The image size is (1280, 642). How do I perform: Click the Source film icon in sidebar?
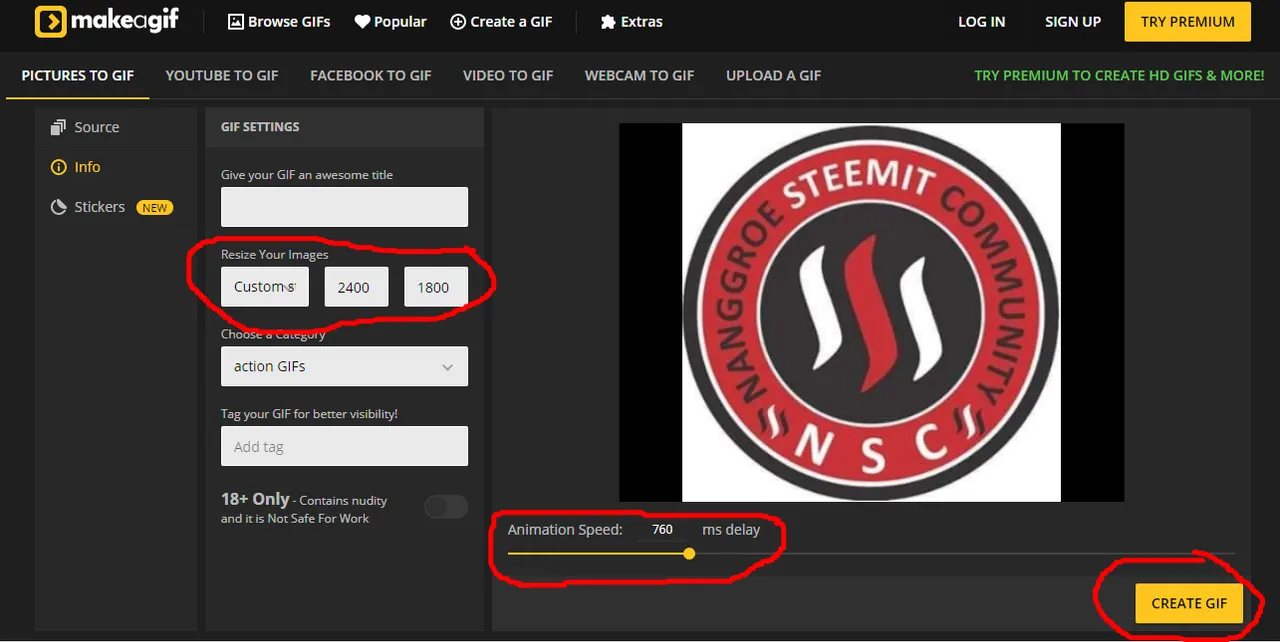click(x=58, y=127)
